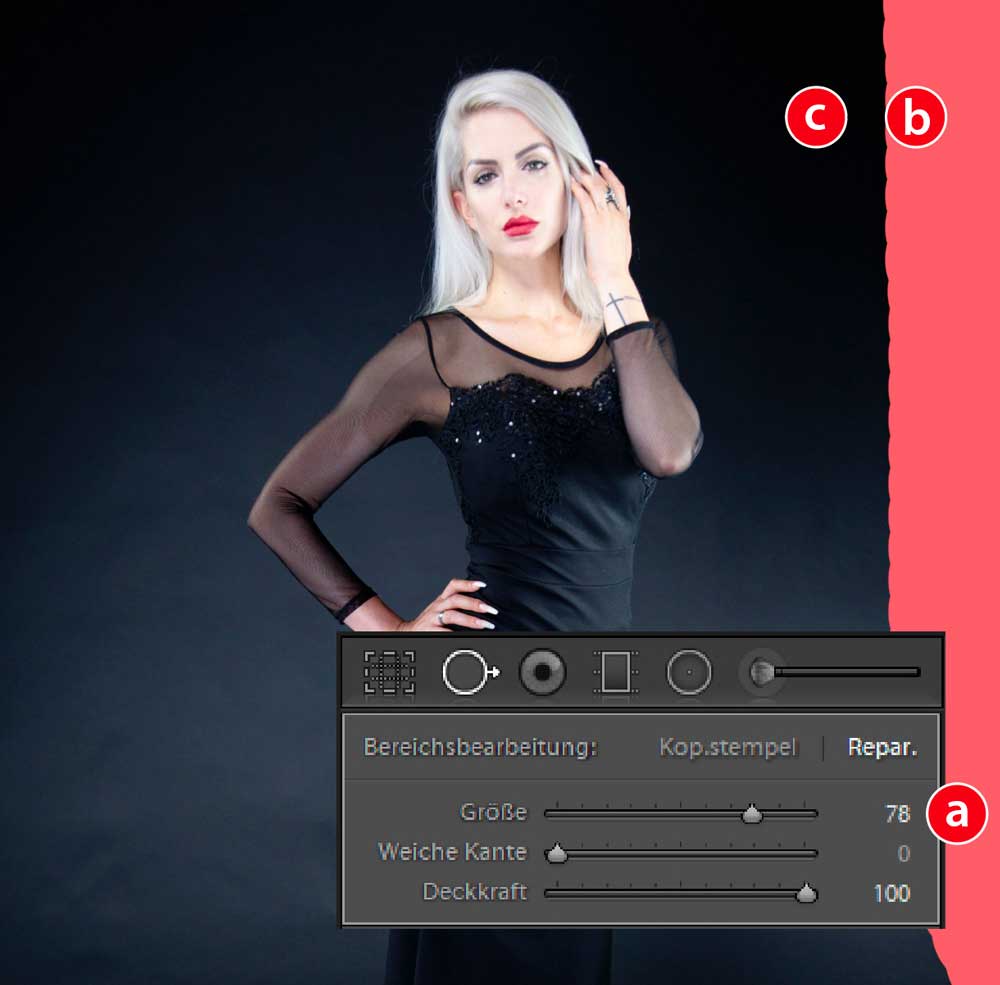
Task: Click the Deckkraft label
Action: coord(475,891)
